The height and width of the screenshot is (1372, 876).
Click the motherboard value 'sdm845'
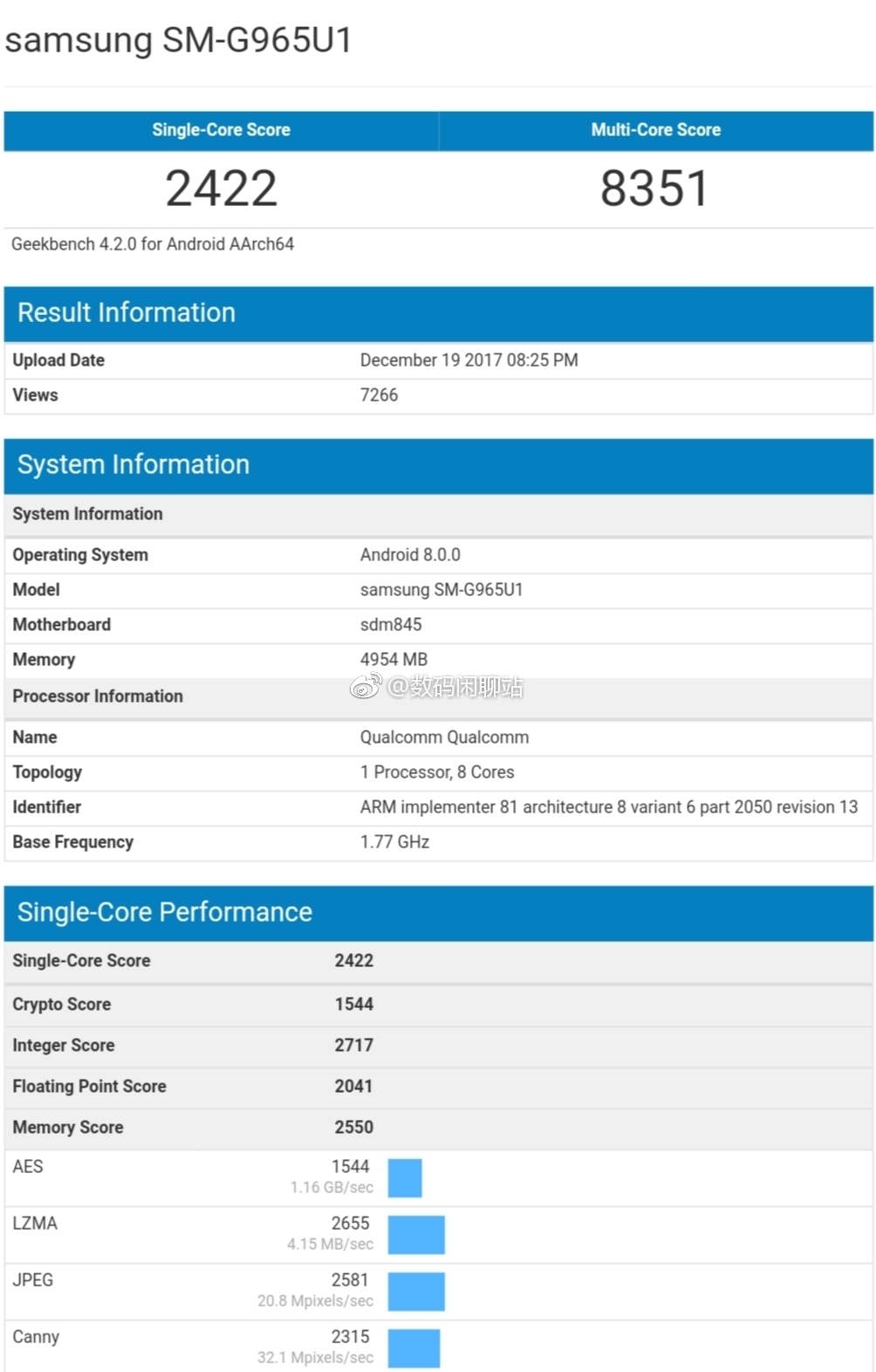pyautogui.click(x=391, y=625)
